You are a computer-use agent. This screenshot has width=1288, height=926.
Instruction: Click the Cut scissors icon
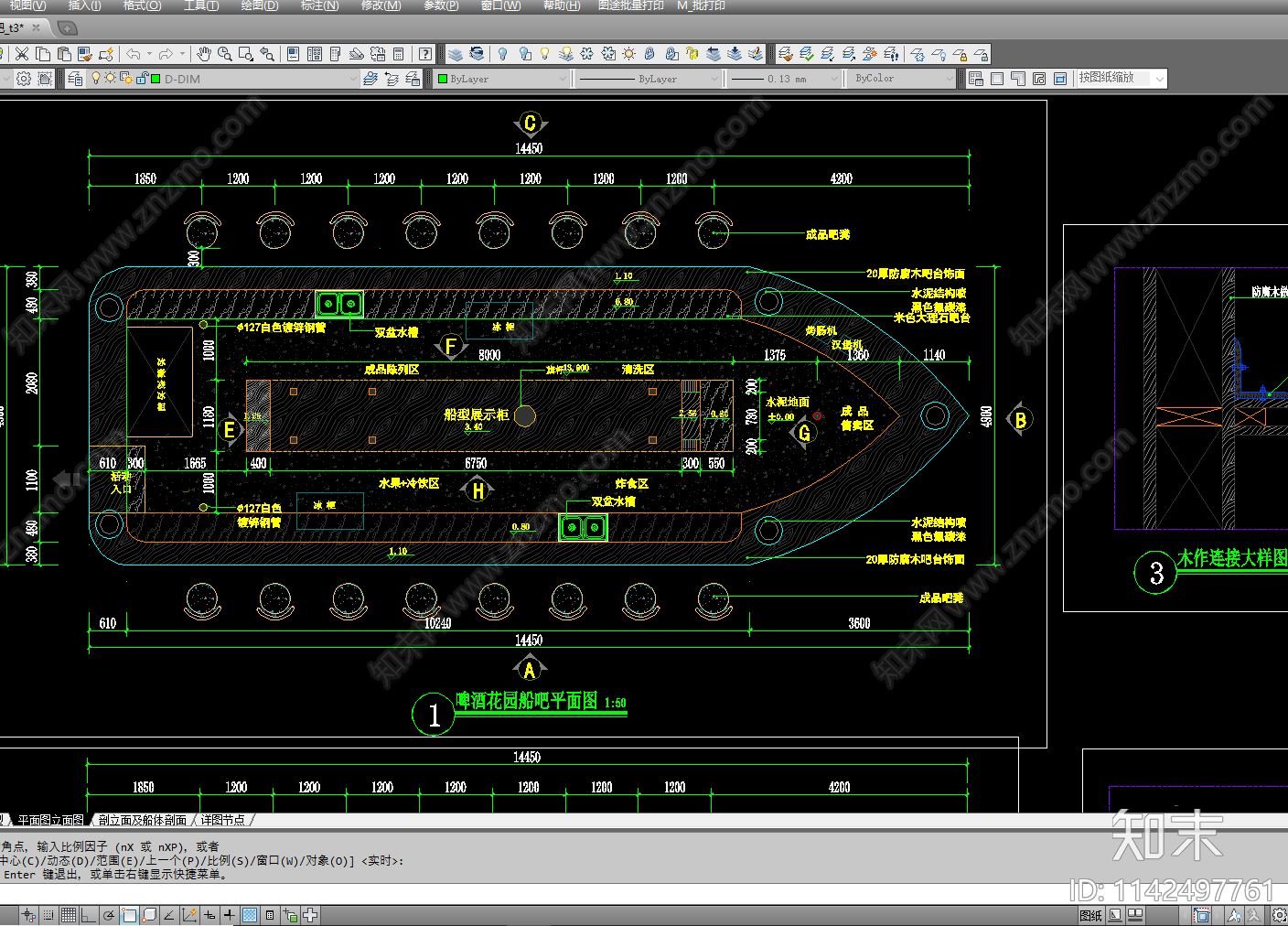pyautogui.click(x=22, y=54)
